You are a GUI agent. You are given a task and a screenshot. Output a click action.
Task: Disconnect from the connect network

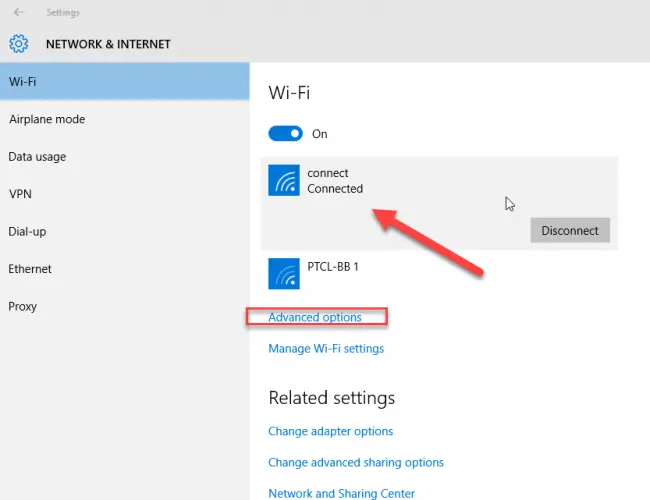[x=570, y=230]
